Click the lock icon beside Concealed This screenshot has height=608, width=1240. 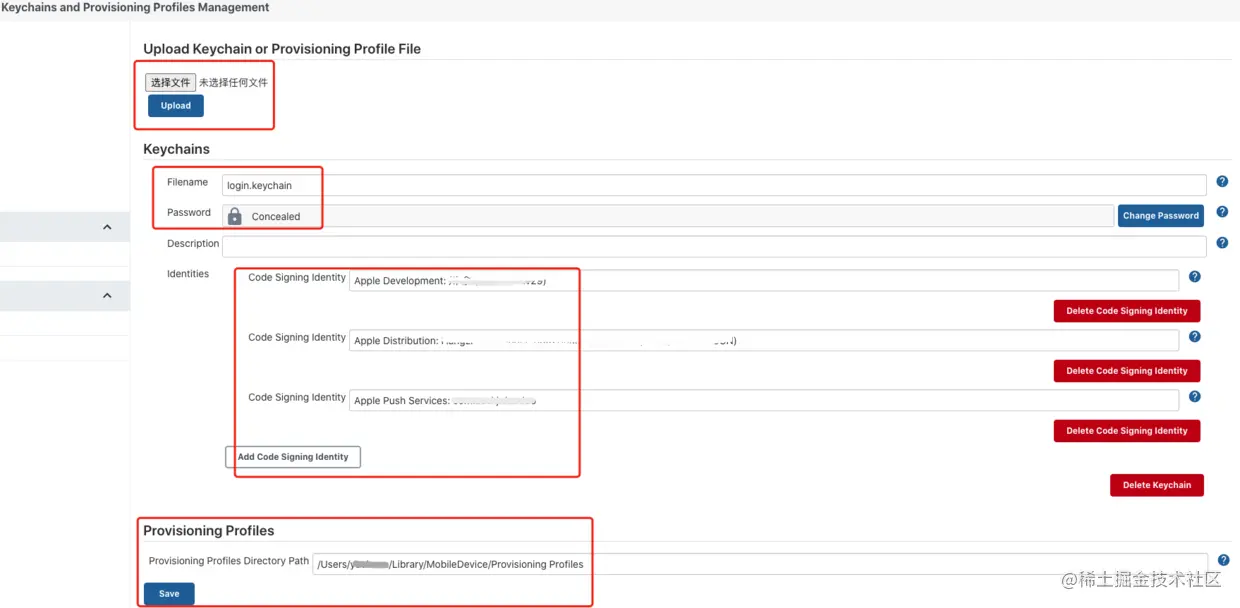pos(235,216)
